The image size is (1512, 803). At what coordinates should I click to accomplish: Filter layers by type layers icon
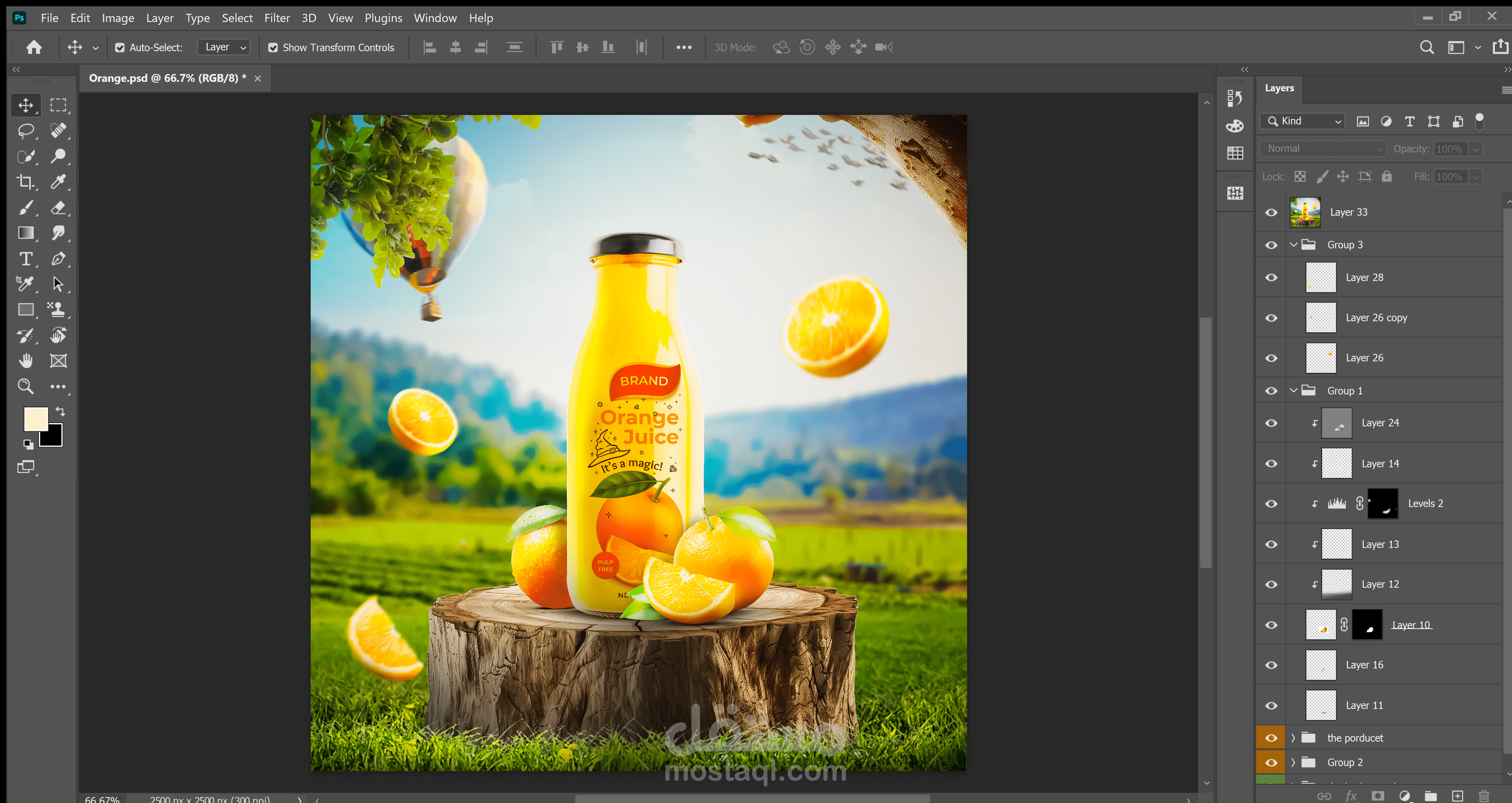point(1409,122)
